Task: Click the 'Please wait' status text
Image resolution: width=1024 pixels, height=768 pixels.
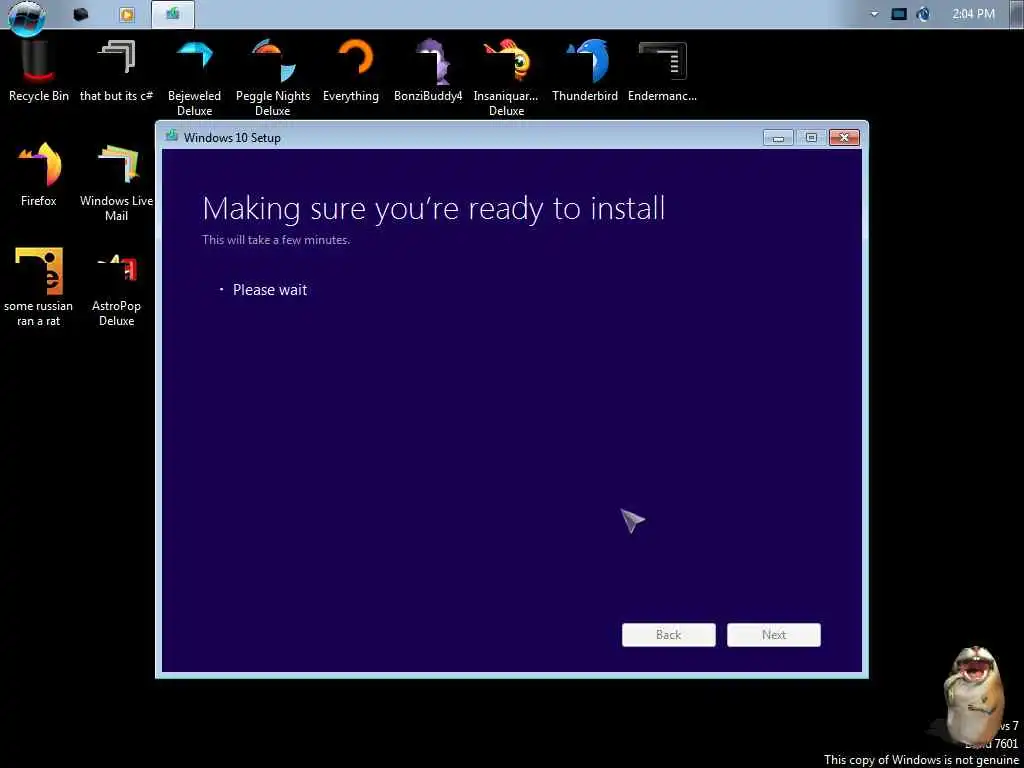Action: pos(270,290)
